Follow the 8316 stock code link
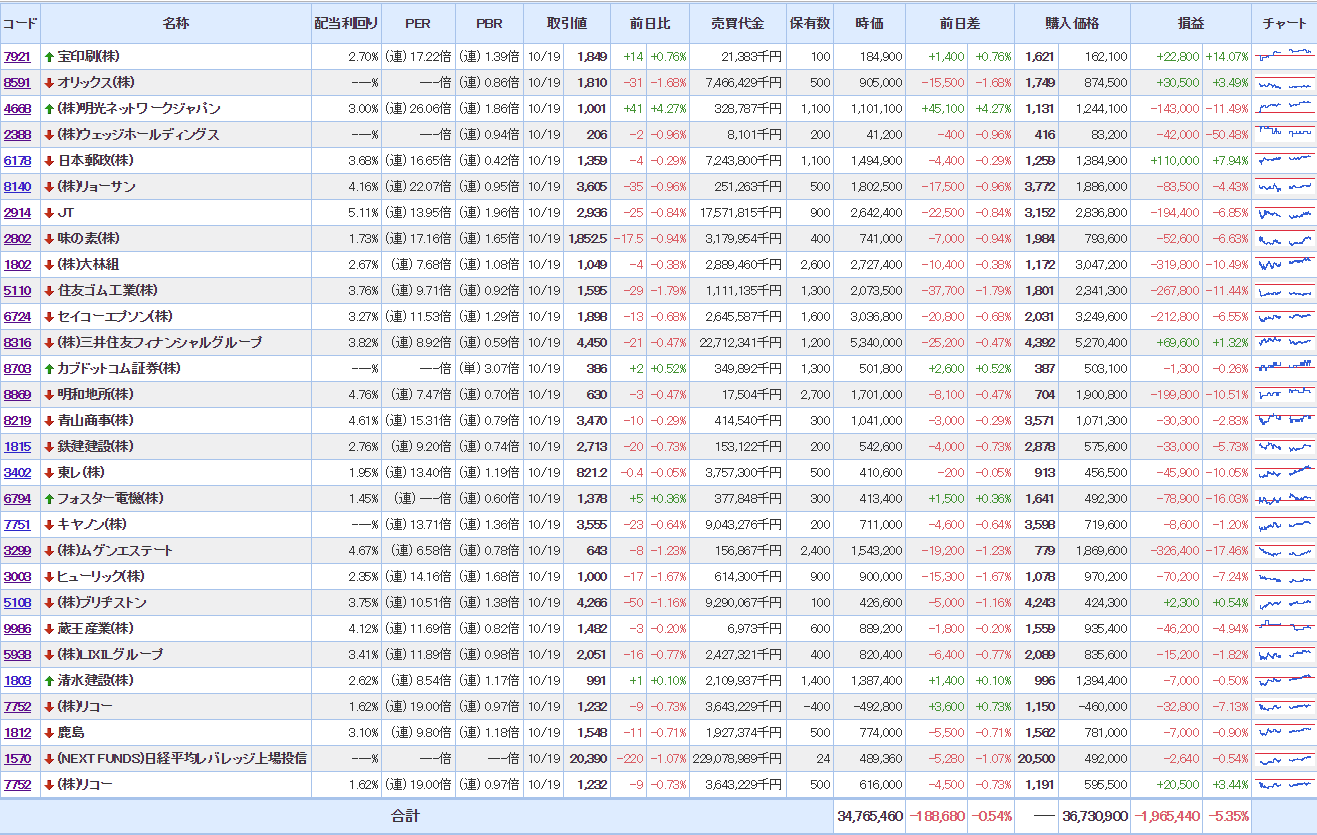The width and height of the screenshot is (1317, 835). point(17,343)
